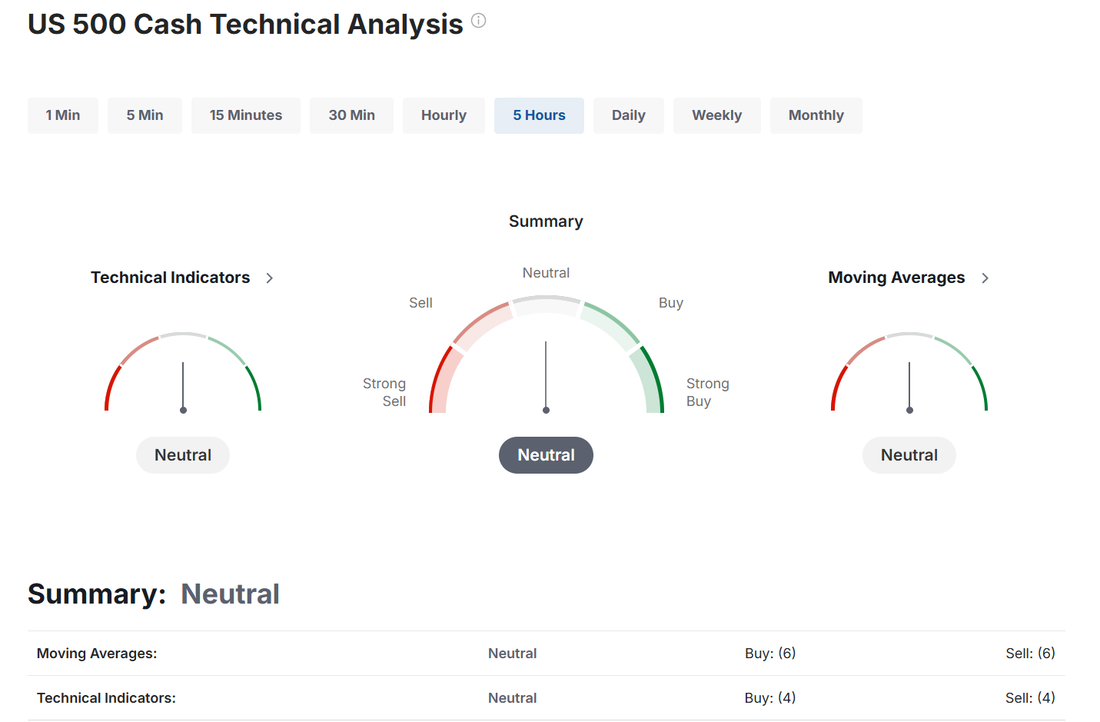
Task: Click the Neutral label above the gauge
Action: tap(546, 273)
